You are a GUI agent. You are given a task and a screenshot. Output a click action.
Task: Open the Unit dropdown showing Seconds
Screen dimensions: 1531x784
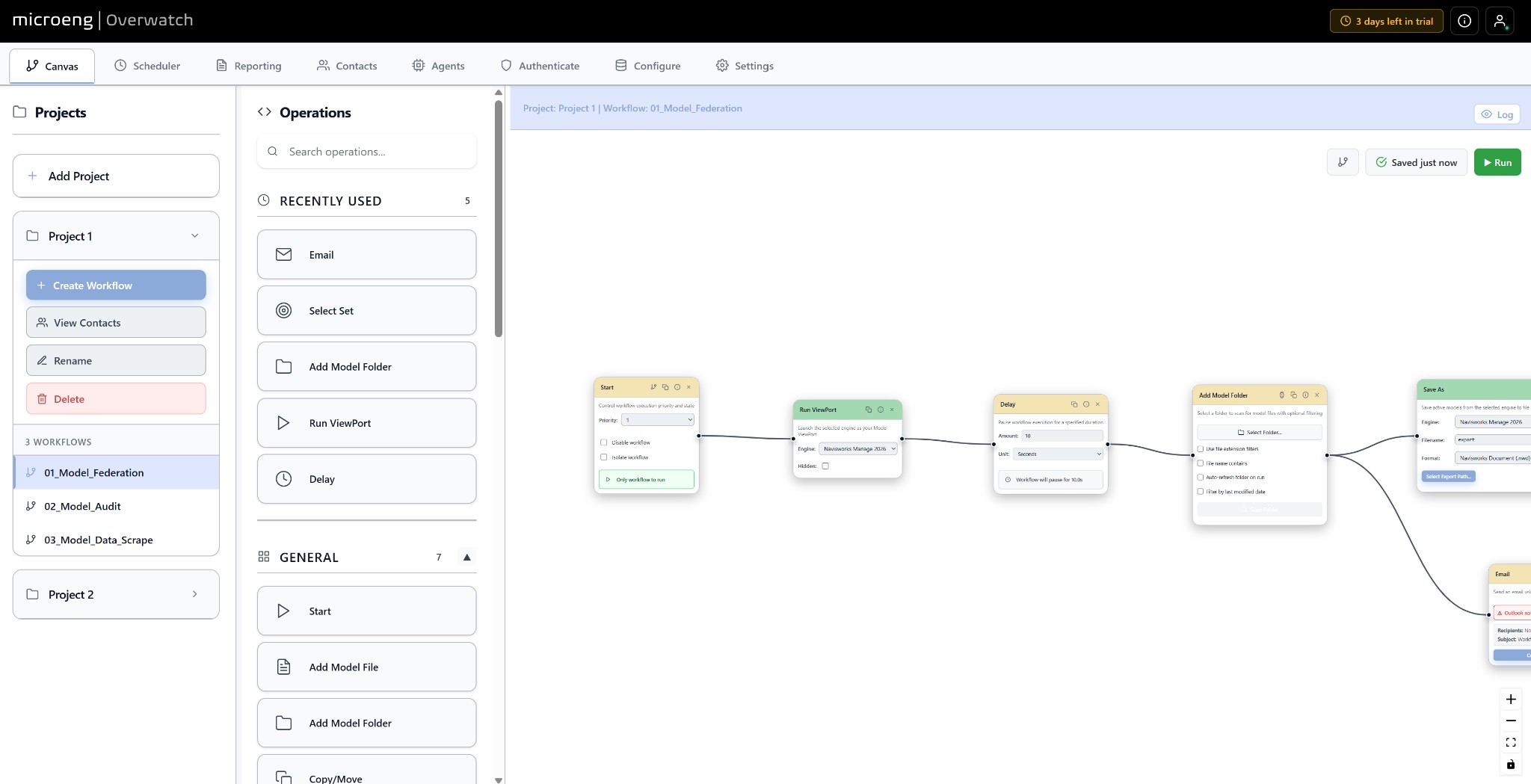click(x=1059, y=454)
